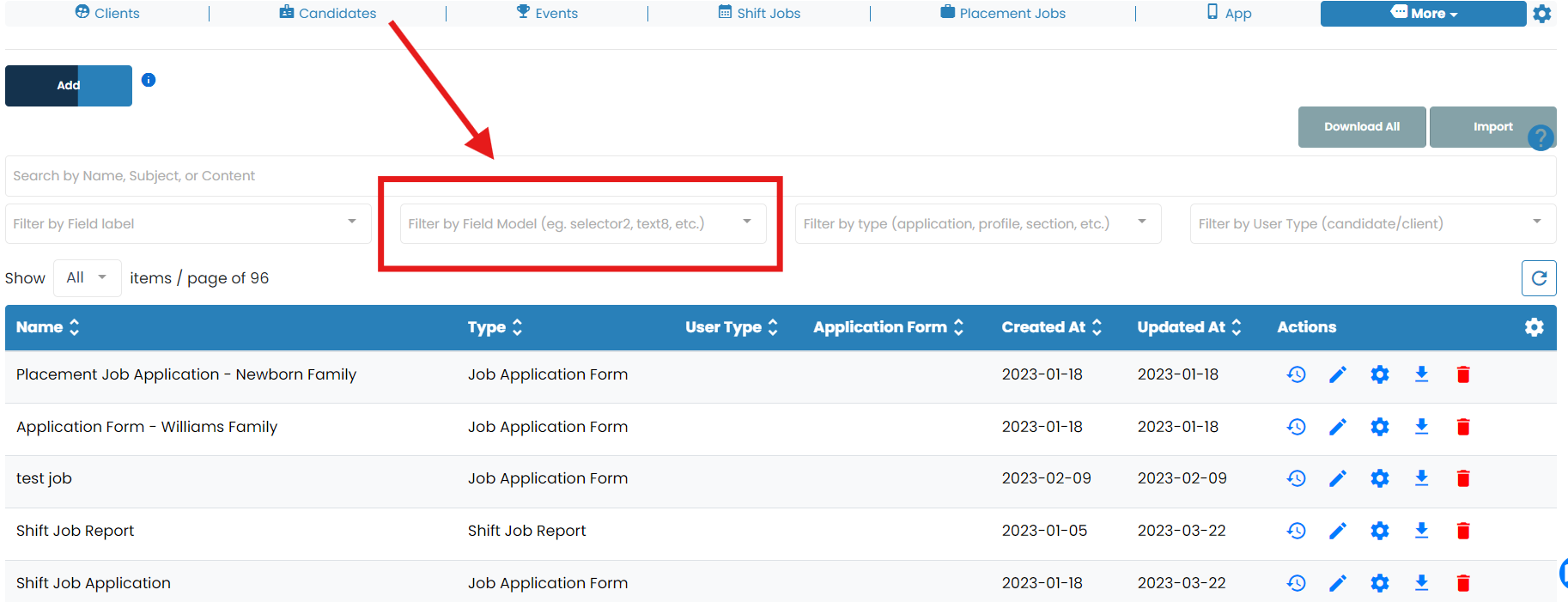Delete the Shift Job Application row
The image size is (1568, 602).
point(1463,583)
